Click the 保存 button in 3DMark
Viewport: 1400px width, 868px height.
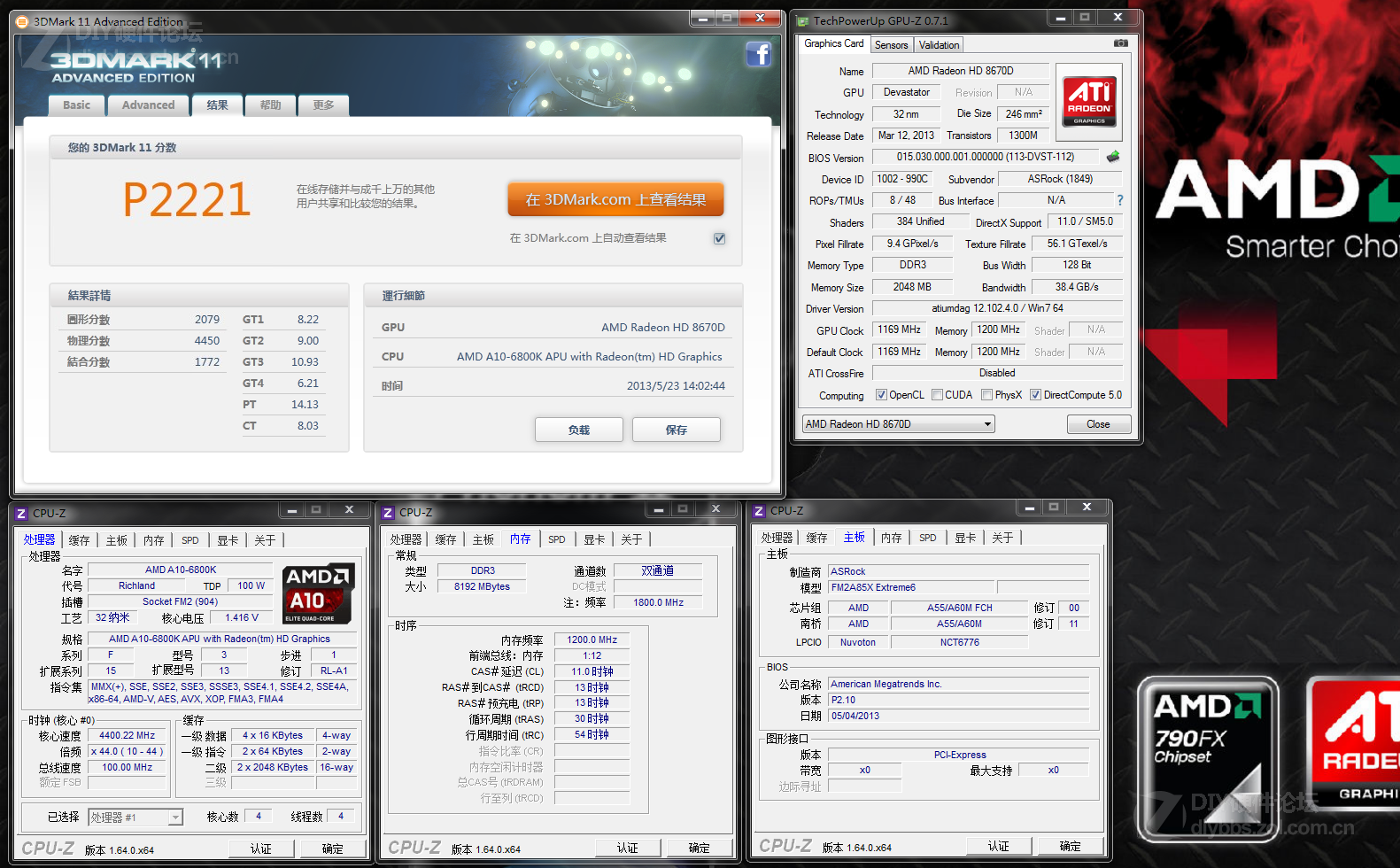coord(676,430)
